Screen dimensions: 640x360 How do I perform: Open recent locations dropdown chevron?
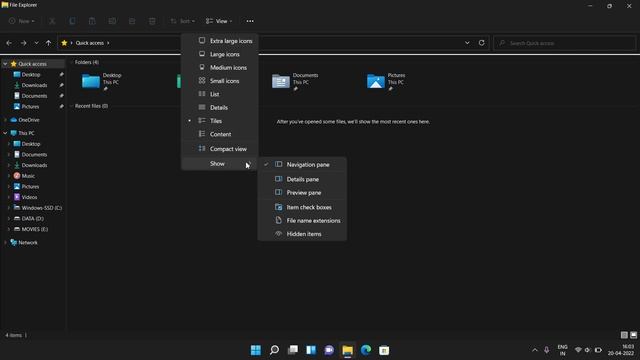(x=36, y=43)
